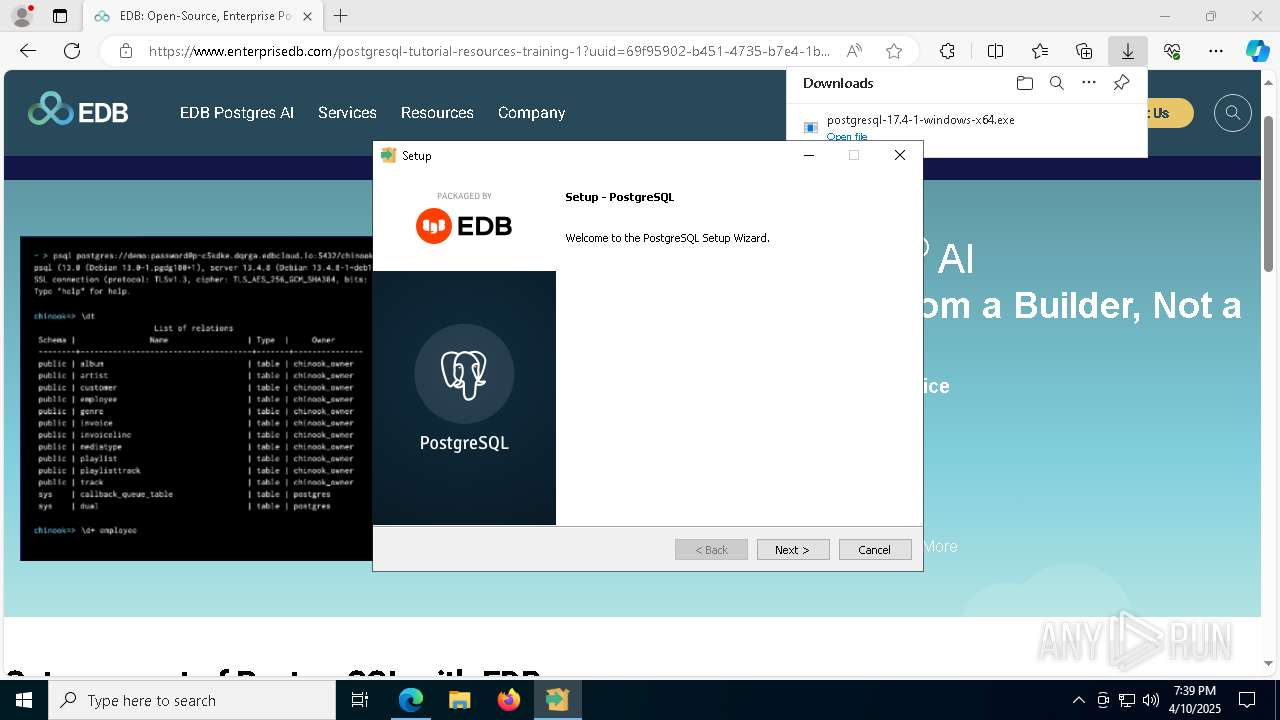Open a new browser tab
The height and width of the screenshot is (720, 1280).
click(341, 16)
